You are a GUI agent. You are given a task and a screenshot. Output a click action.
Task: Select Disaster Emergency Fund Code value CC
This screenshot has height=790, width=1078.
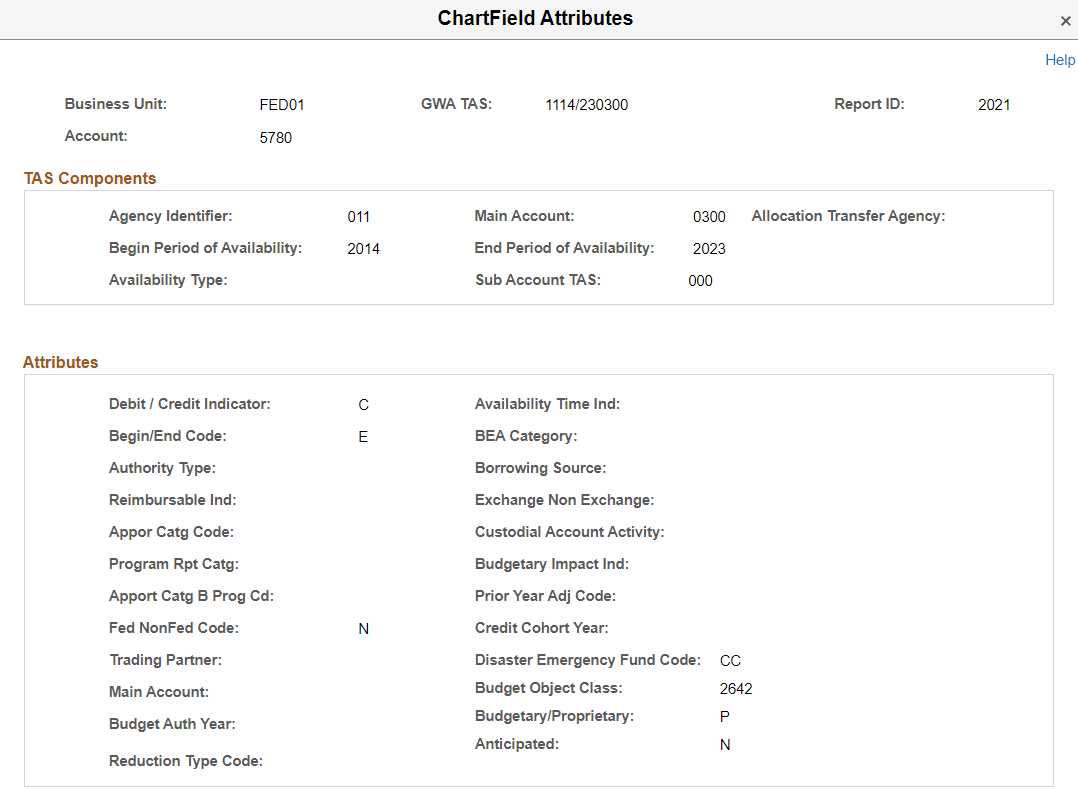coord(730,660)
